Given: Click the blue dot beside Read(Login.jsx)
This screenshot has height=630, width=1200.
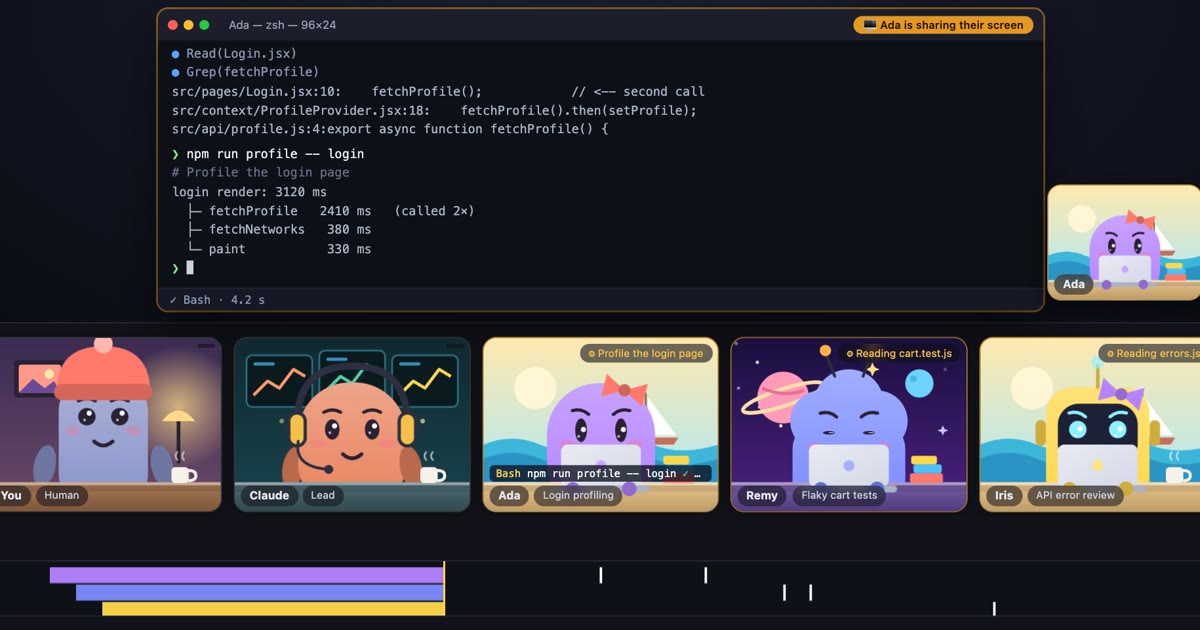Looking at the screenshot, I should click(176, 54).
